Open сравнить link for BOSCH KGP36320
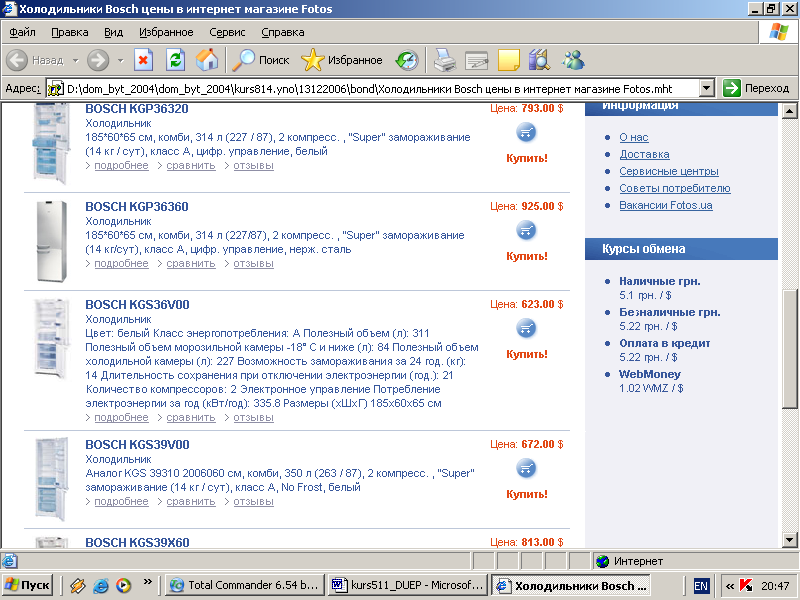The height and width of the screenshot is (600, 800). [x=191, y=165]
